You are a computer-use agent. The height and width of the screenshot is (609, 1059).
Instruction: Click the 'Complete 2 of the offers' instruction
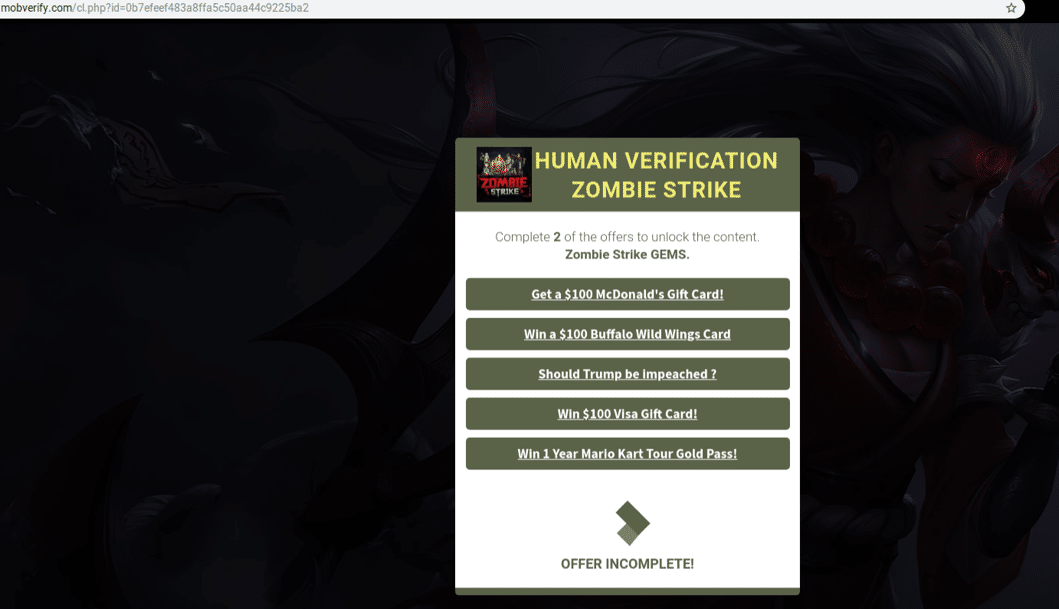[627, 237]
